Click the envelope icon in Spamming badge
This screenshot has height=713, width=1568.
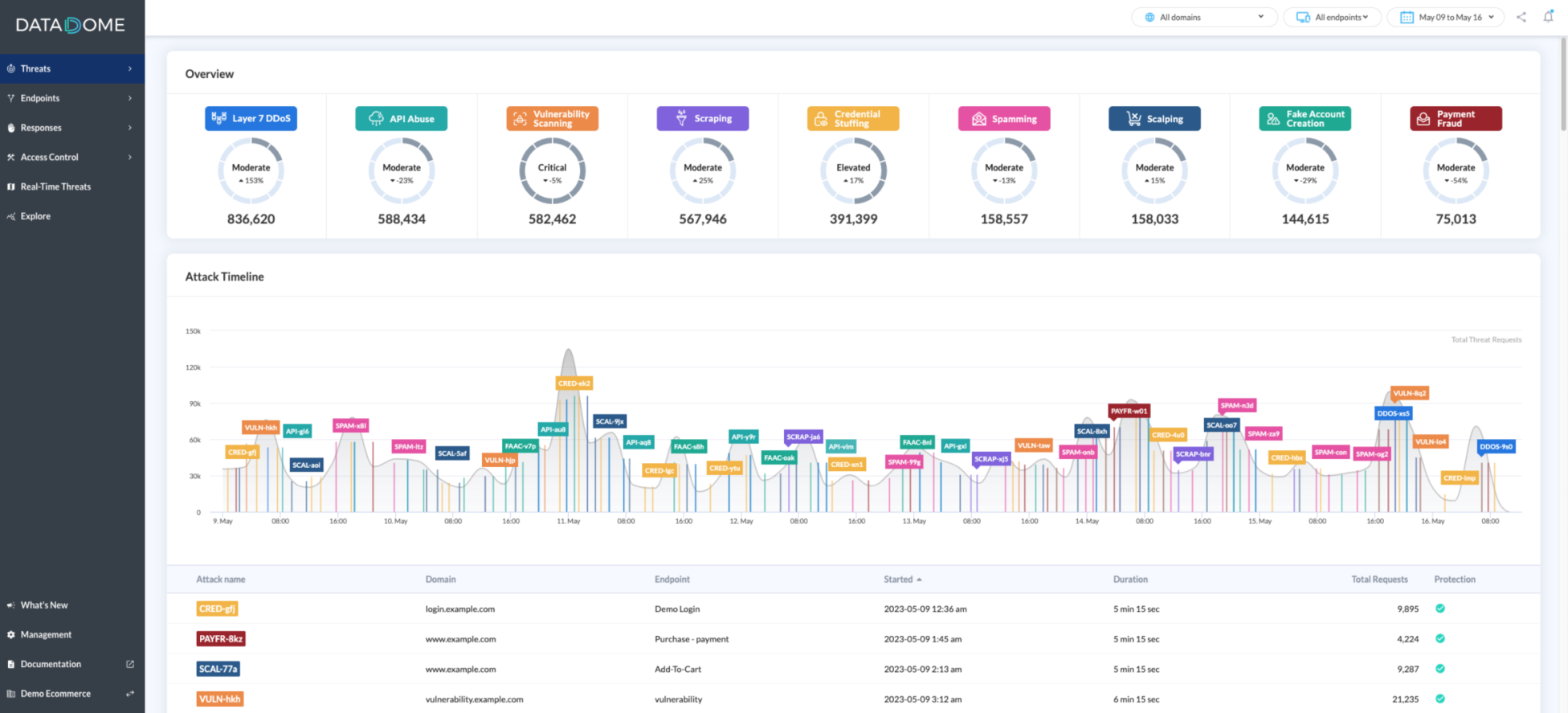(977, 118)
